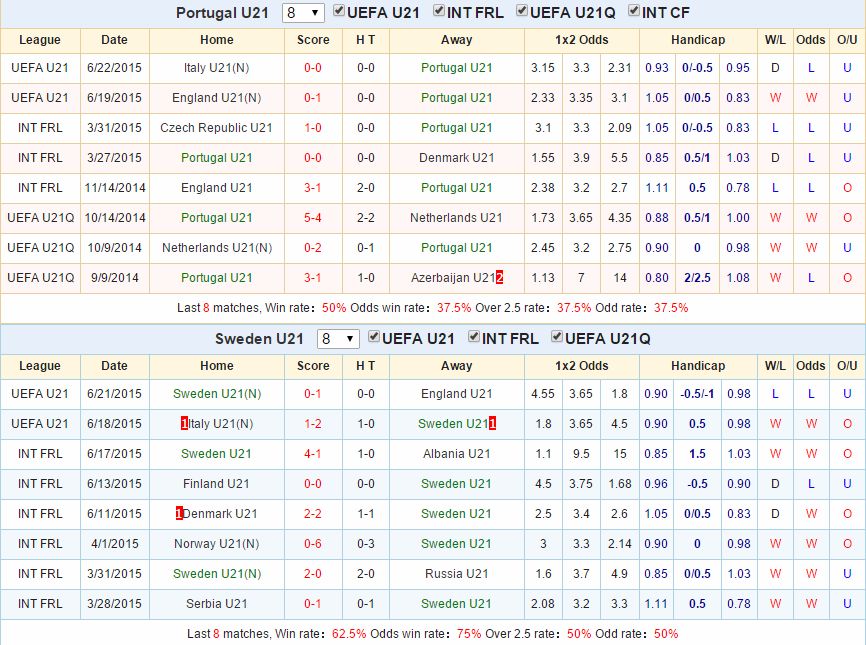Click the 0-3 half-time score in Norway match
The image size is (866, 645).
click(x=366, y=544)
